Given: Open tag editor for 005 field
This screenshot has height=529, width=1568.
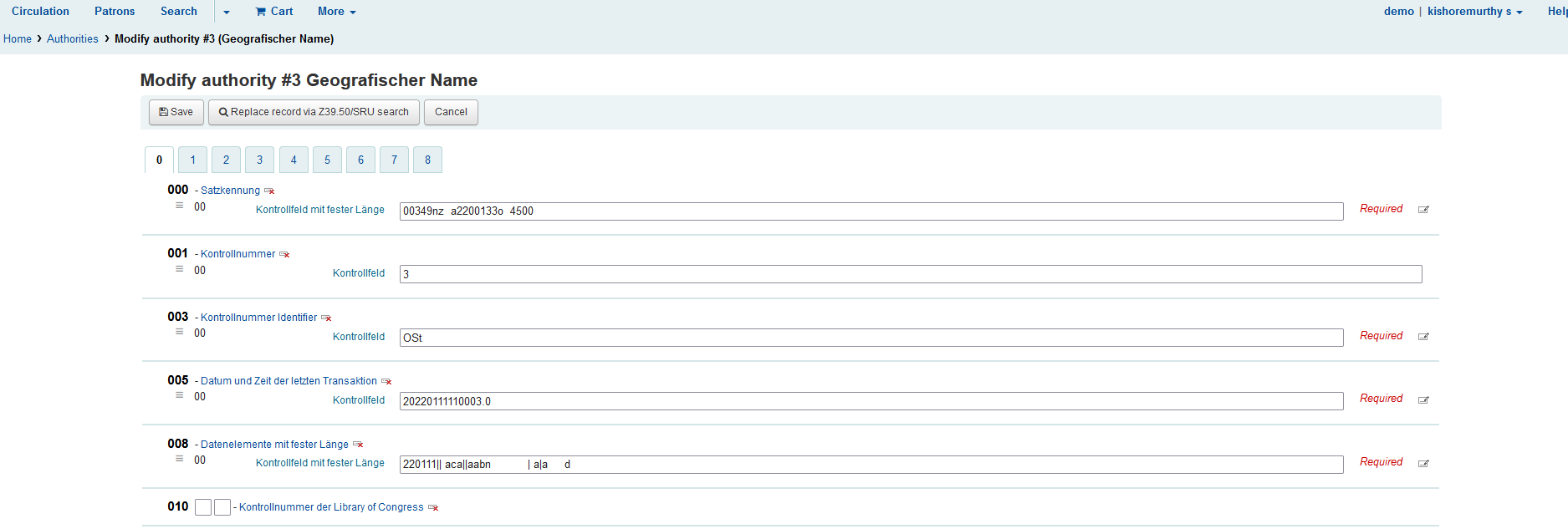Looking at the screenshot, I should coord(1423,400).
